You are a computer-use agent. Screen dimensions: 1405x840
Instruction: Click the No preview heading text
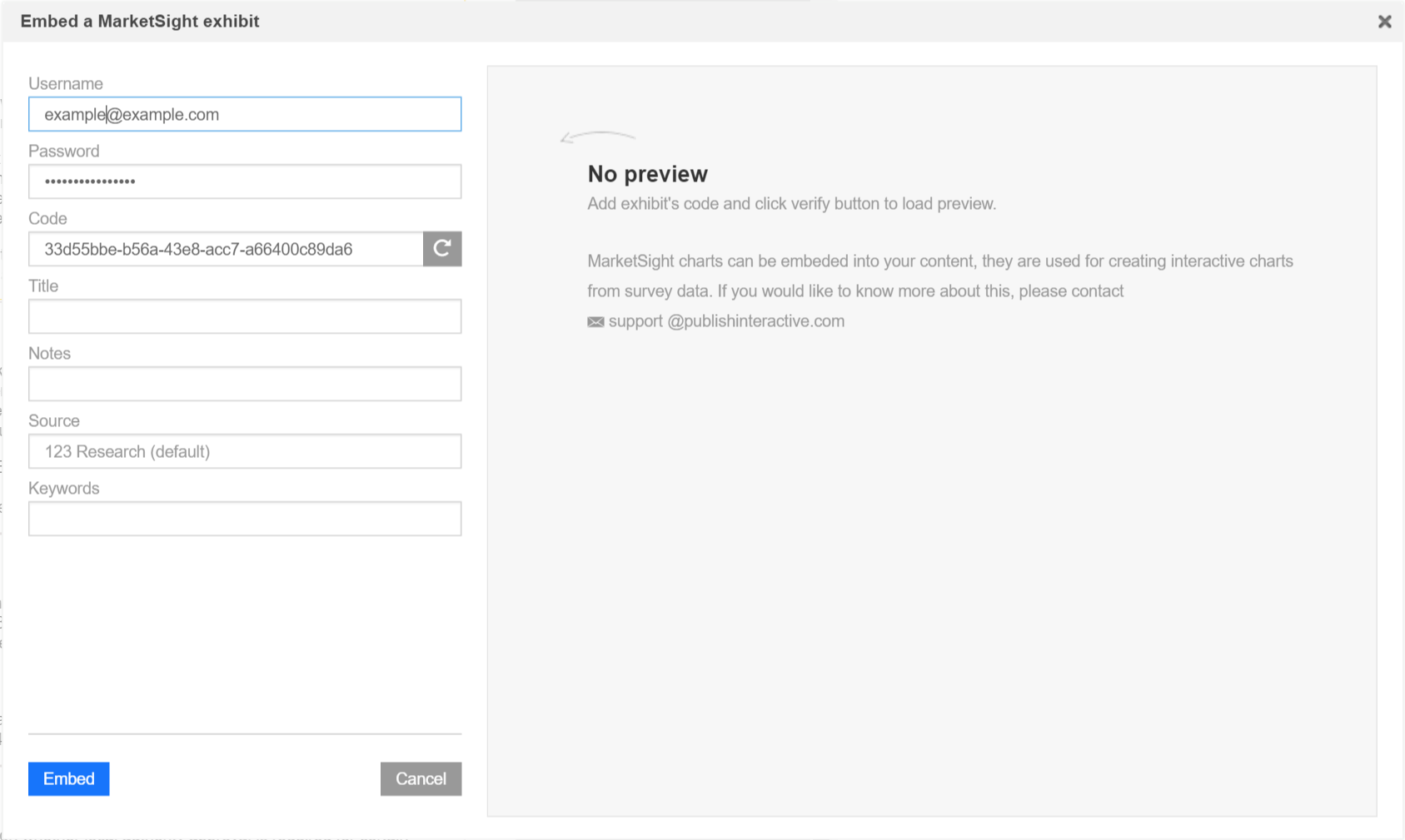[647, 174]
